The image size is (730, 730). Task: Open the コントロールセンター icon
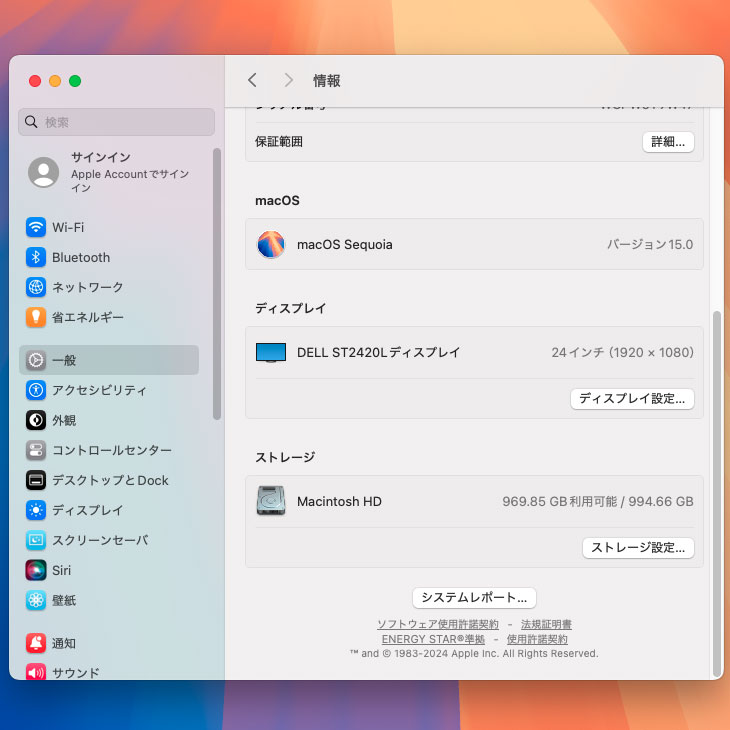(36, 450)
